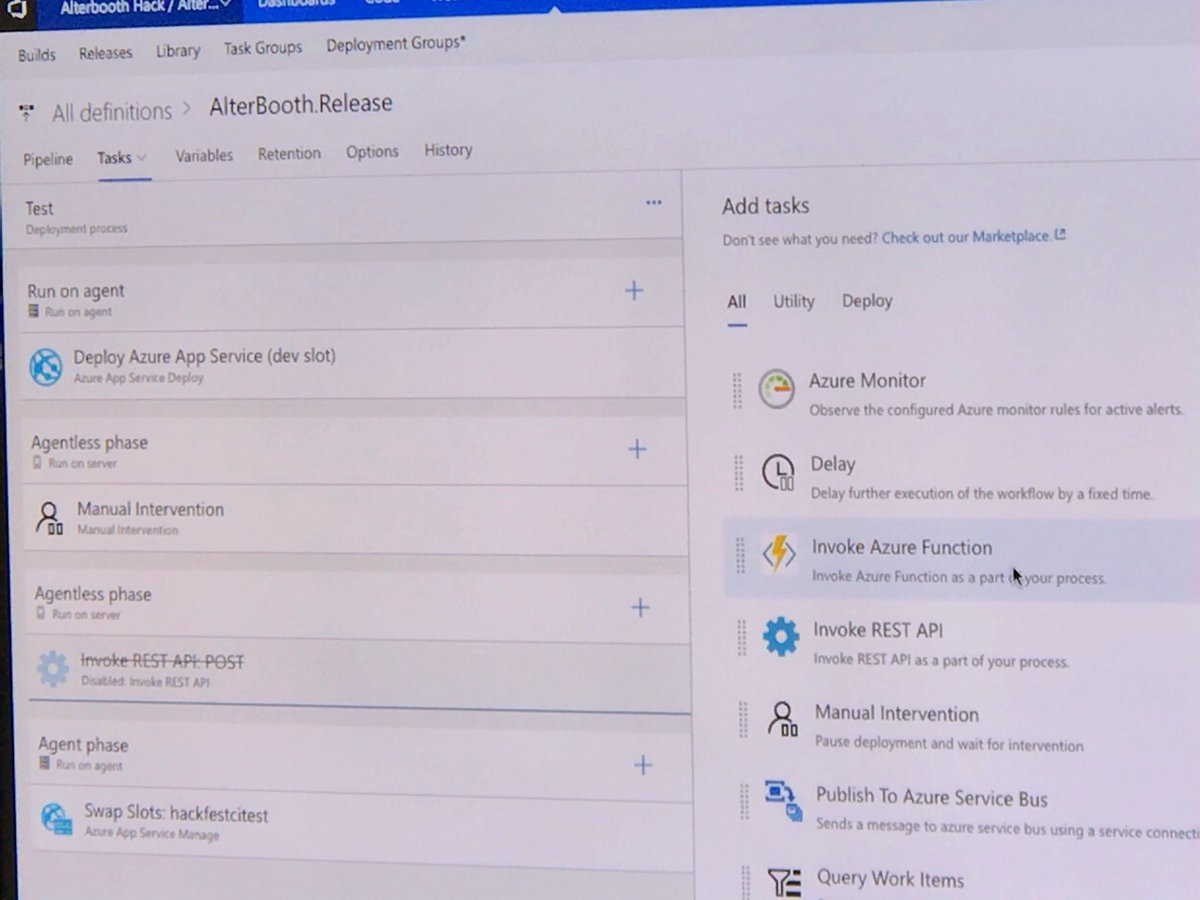Select the Deploy Azure App Service (dev slot) task

coord(349,366)
